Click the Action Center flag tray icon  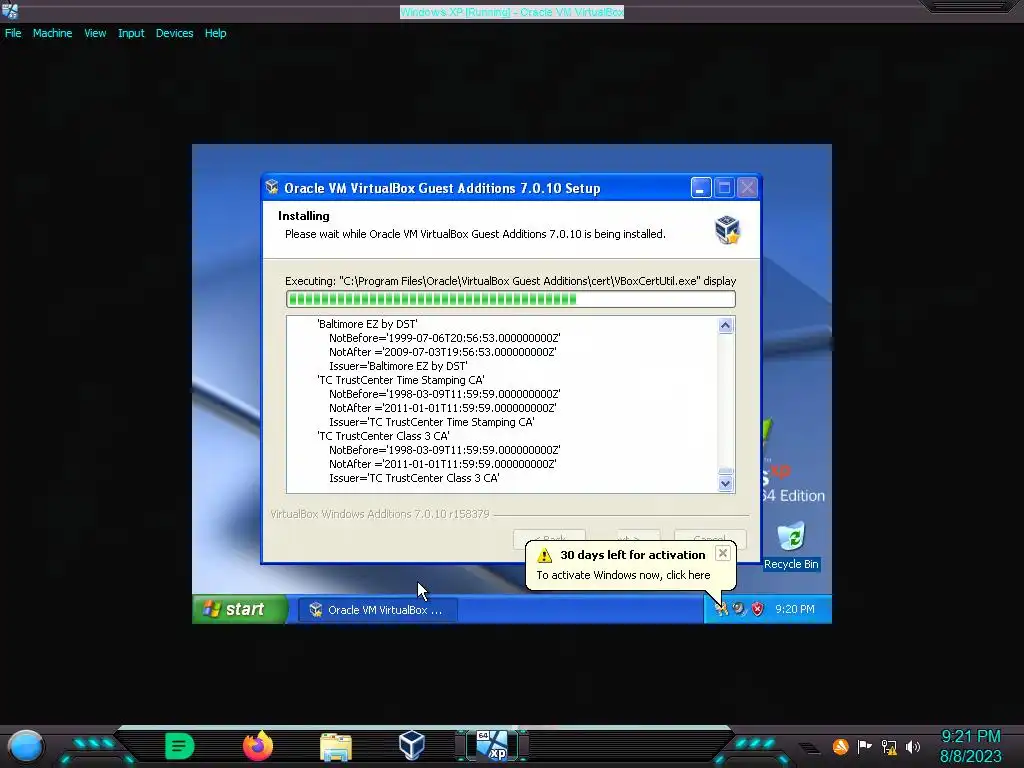[865, 746]
